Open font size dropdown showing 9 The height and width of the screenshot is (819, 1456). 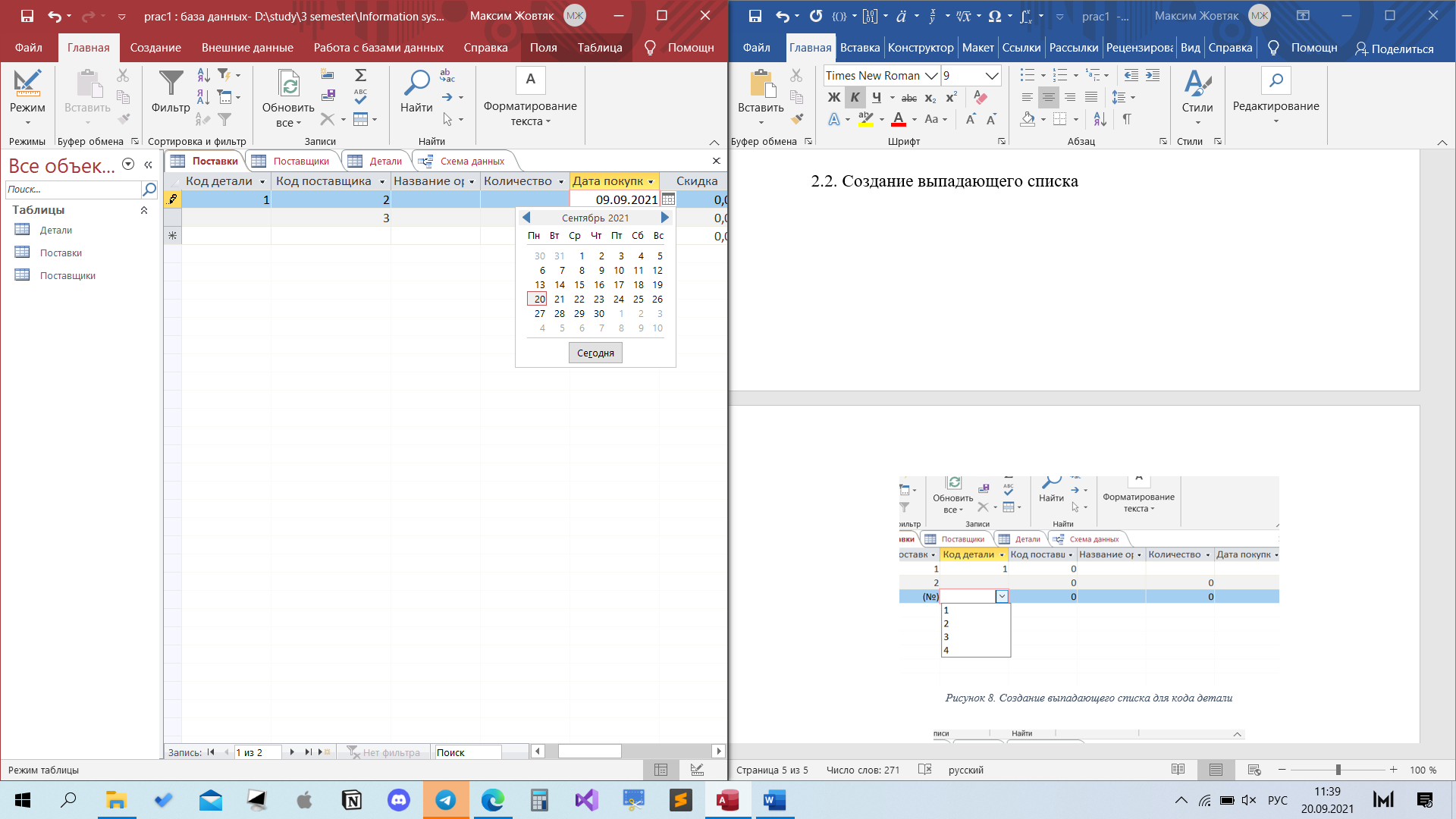point(992,75)
